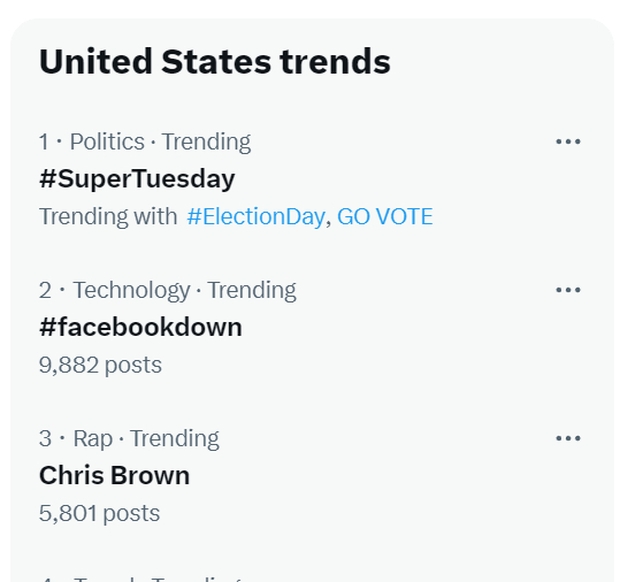Open more options for #facebookdown trend
Viewport: 620px width, 582px height.
pyautogui.click(x=568, y=290)
